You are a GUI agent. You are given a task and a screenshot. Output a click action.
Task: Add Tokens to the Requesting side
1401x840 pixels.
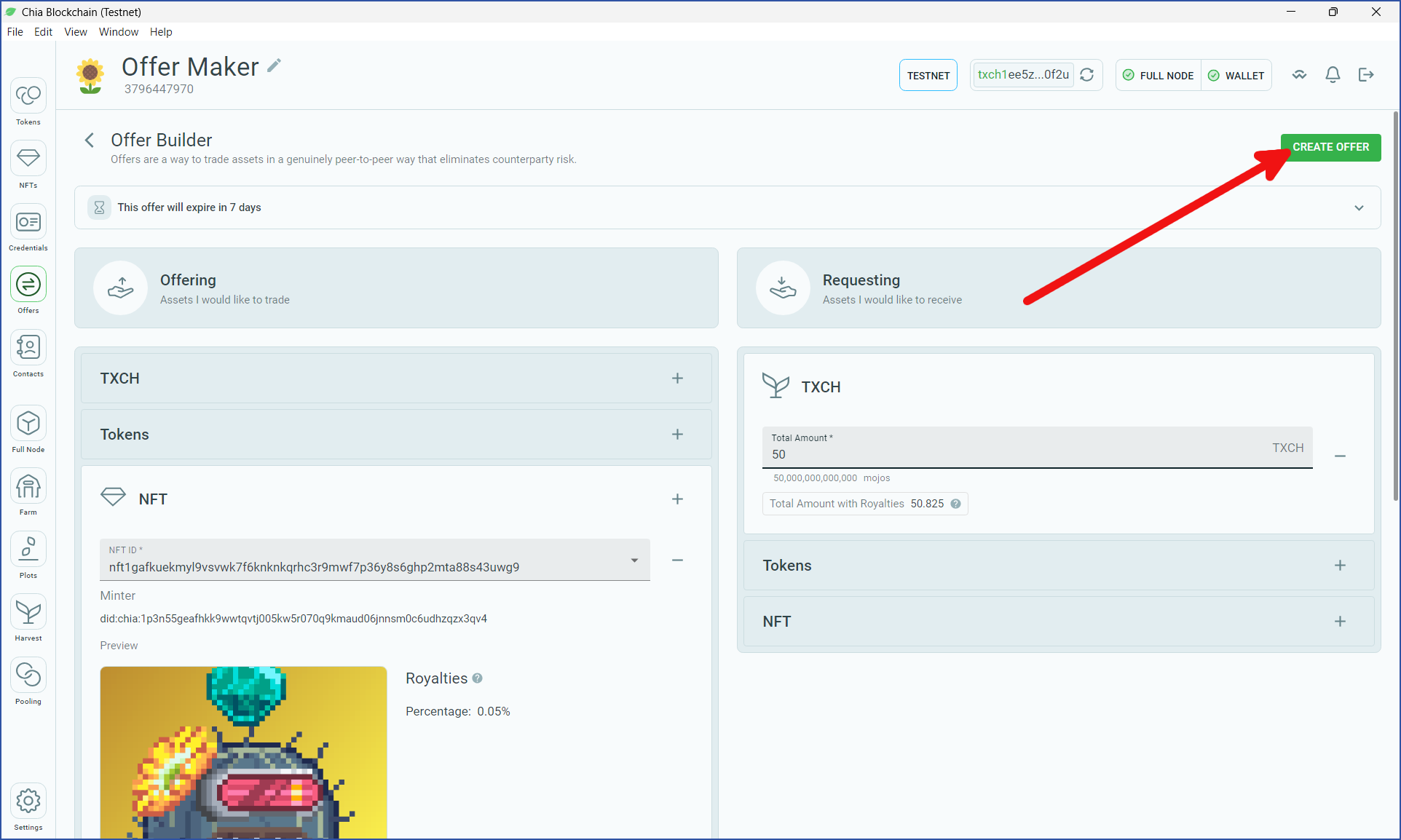click(x=1340, y=566)
